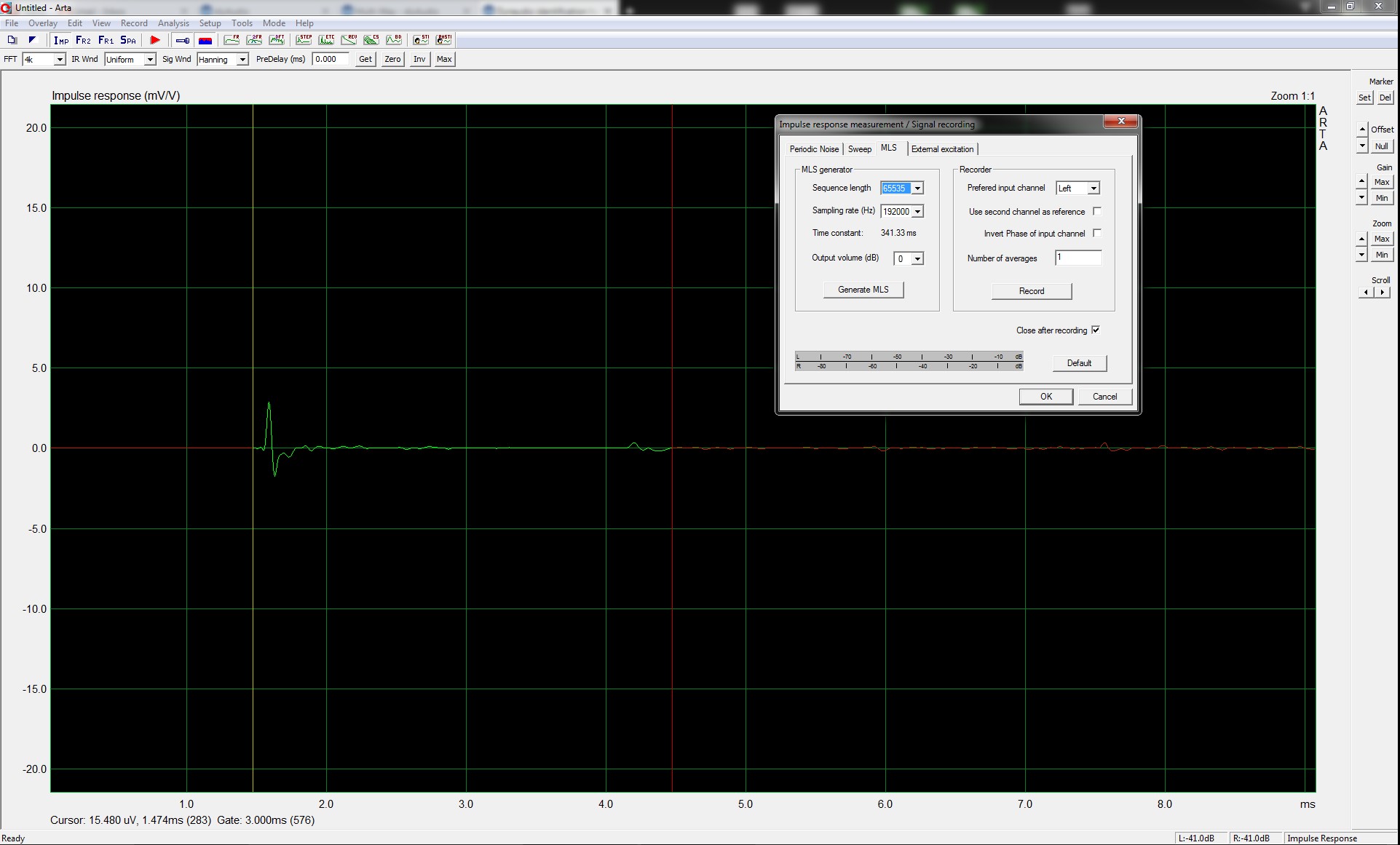Viewport: 1400px width, 845px height.
Task: Click the Get predelay button
Action: (x=365, y=60)
